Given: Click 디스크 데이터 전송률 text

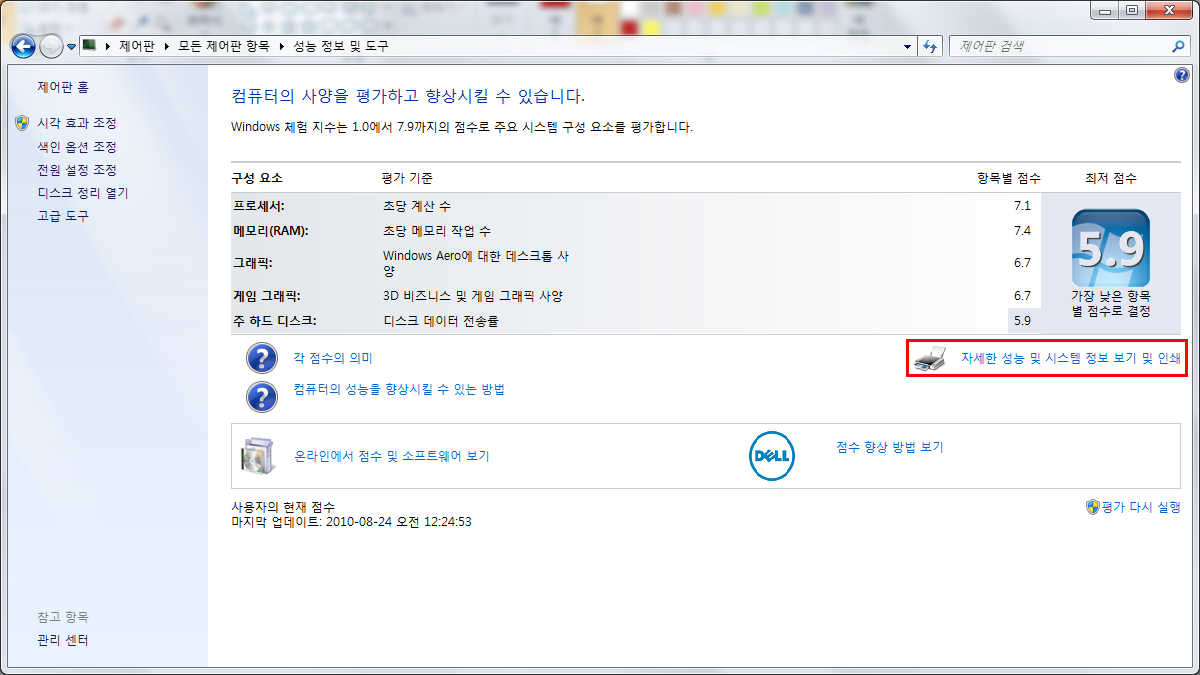Looking at the screenshot, I should [x=441, y=321].
